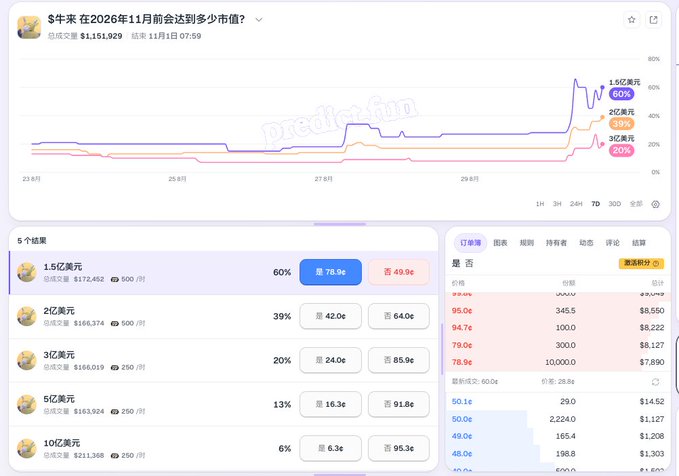Screen dimensions: 679x476
Task: Select the 95.0¢ ask order row
Action: (558, 311)
